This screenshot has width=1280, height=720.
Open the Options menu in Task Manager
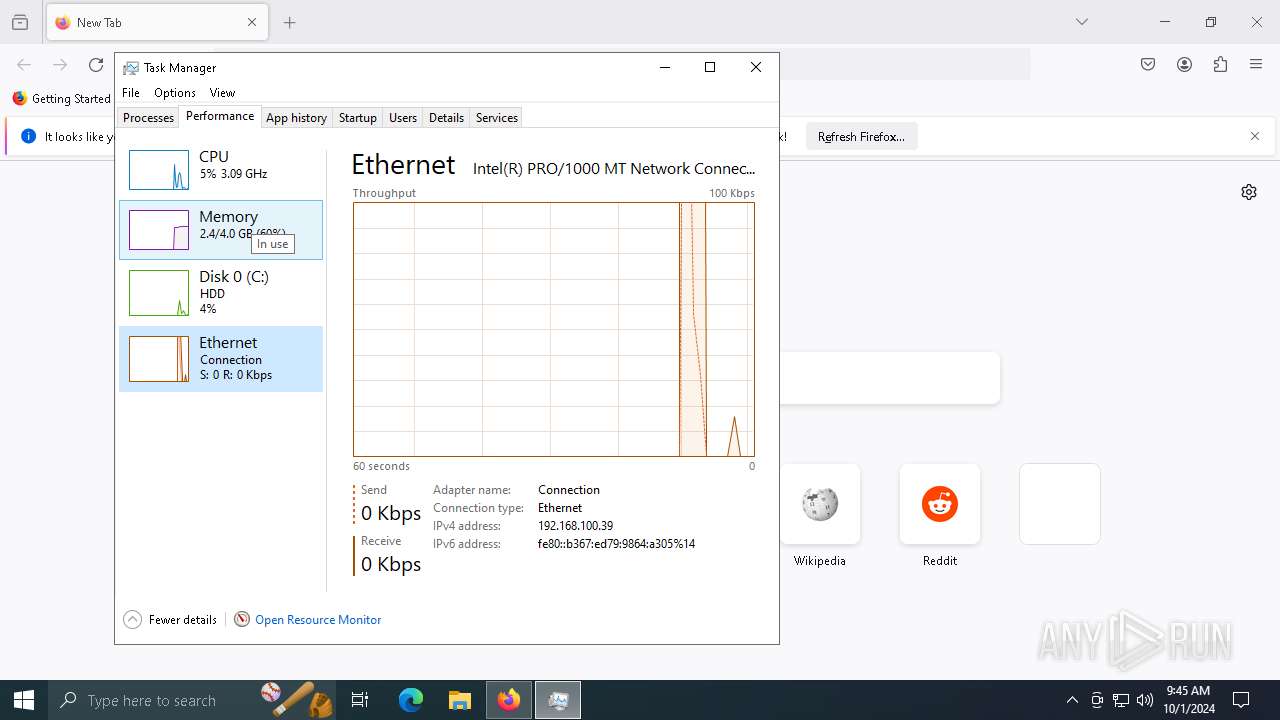tap(175, 93)
